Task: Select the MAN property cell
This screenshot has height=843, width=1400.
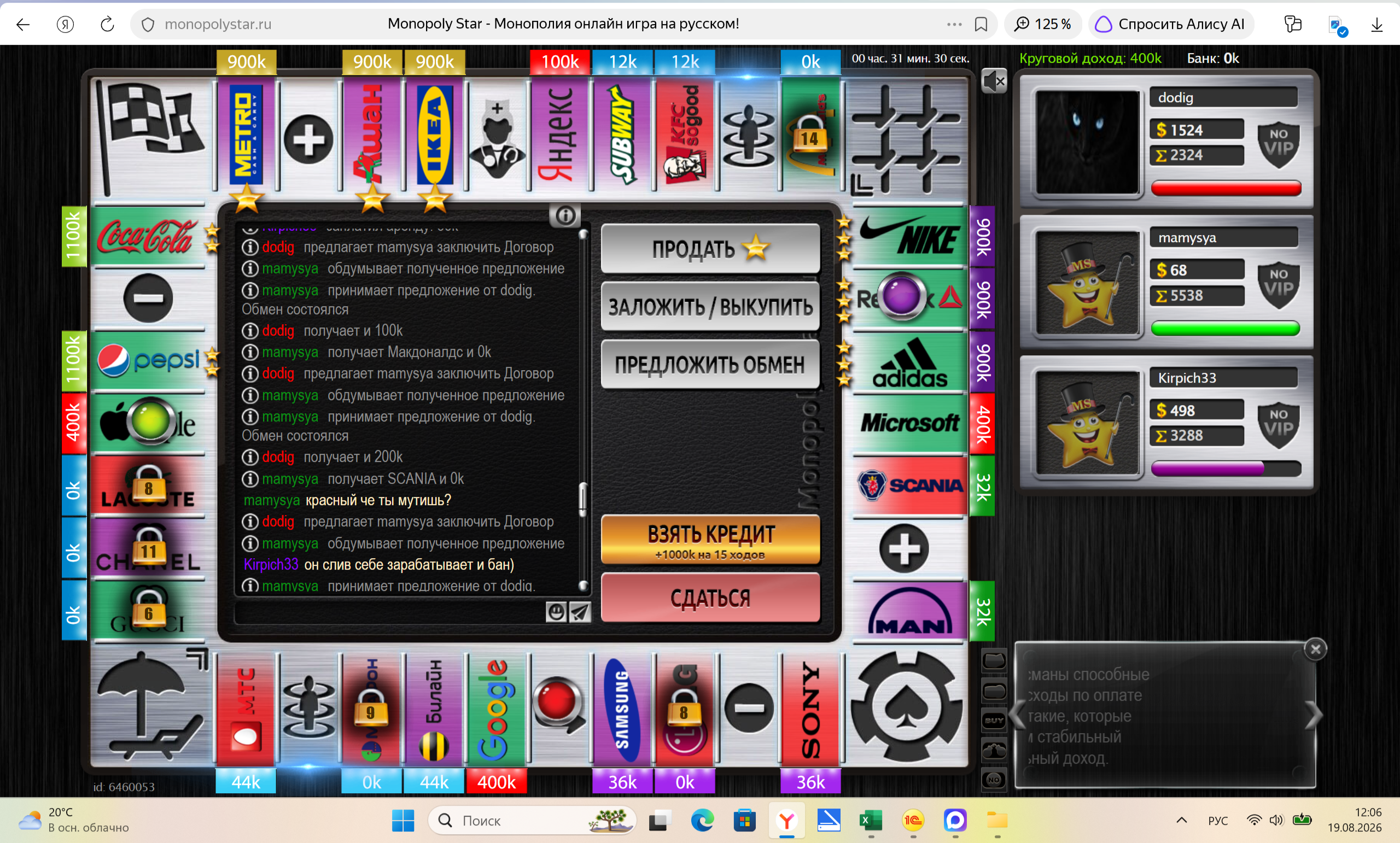Action: [x=909, y=611]
